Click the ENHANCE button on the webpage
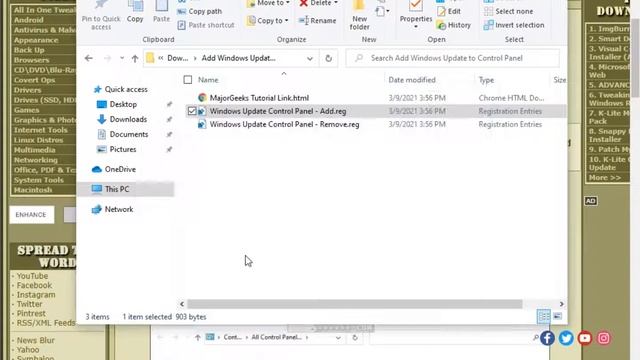 (x=31, y=215)
